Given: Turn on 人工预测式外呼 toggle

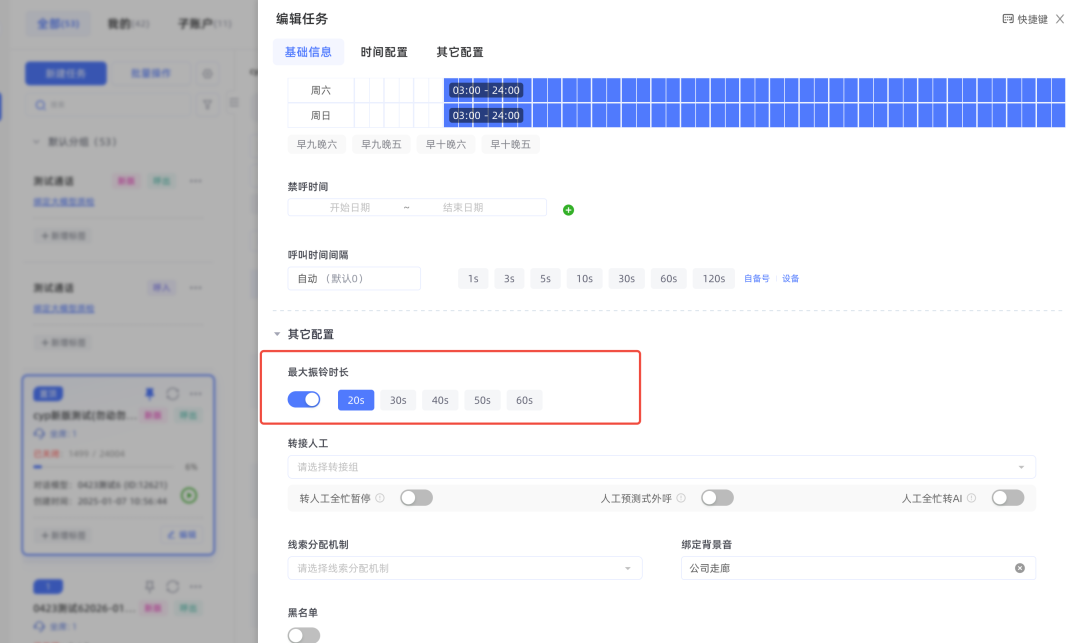Looking at the screenshot, I should pos(717,498).
